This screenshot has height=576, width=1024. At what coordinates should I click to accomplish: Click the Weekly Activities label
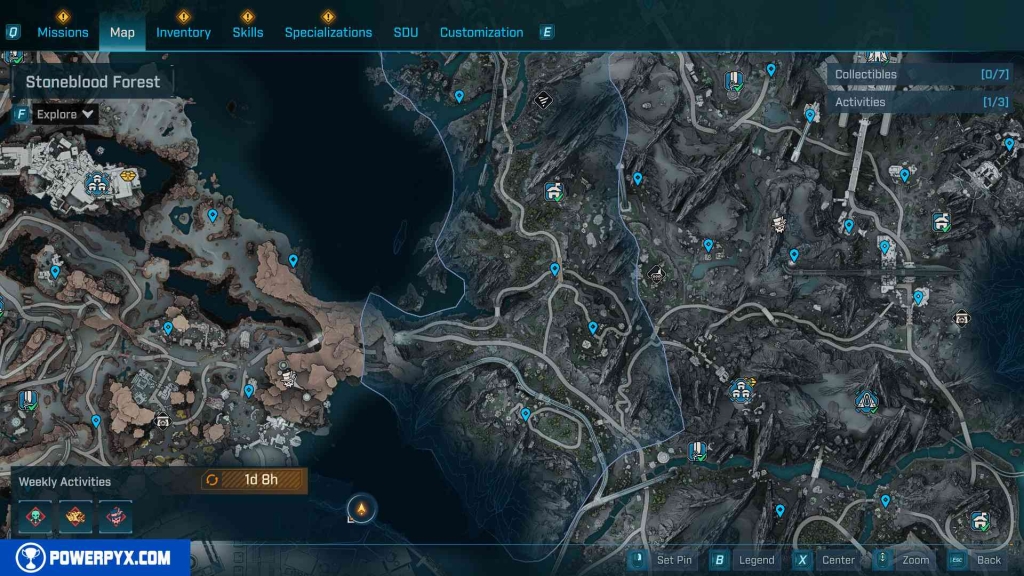tap(65, 482)
